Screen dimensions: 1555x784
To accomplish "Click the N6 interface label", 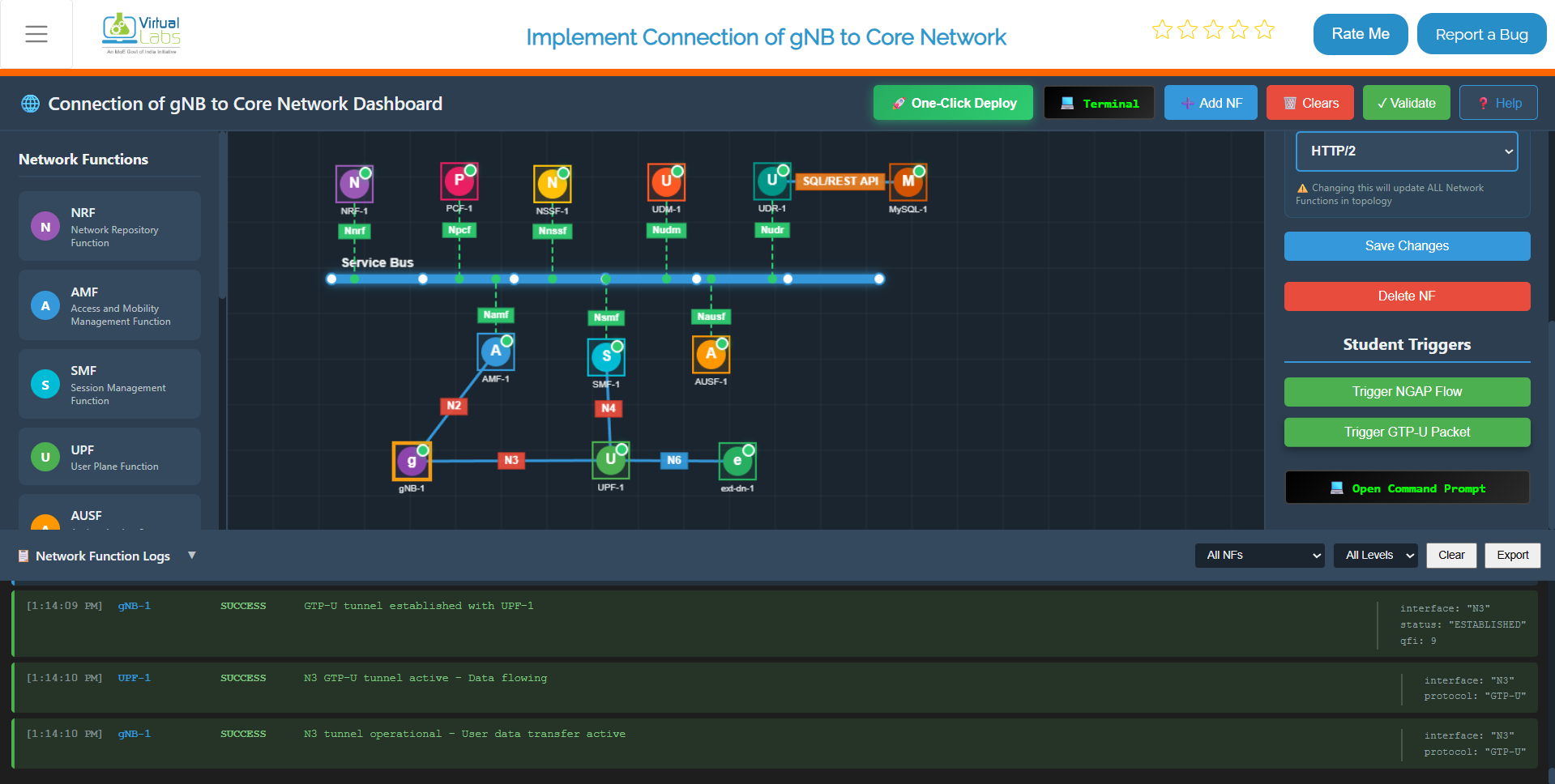I will [x=674, y=460].
